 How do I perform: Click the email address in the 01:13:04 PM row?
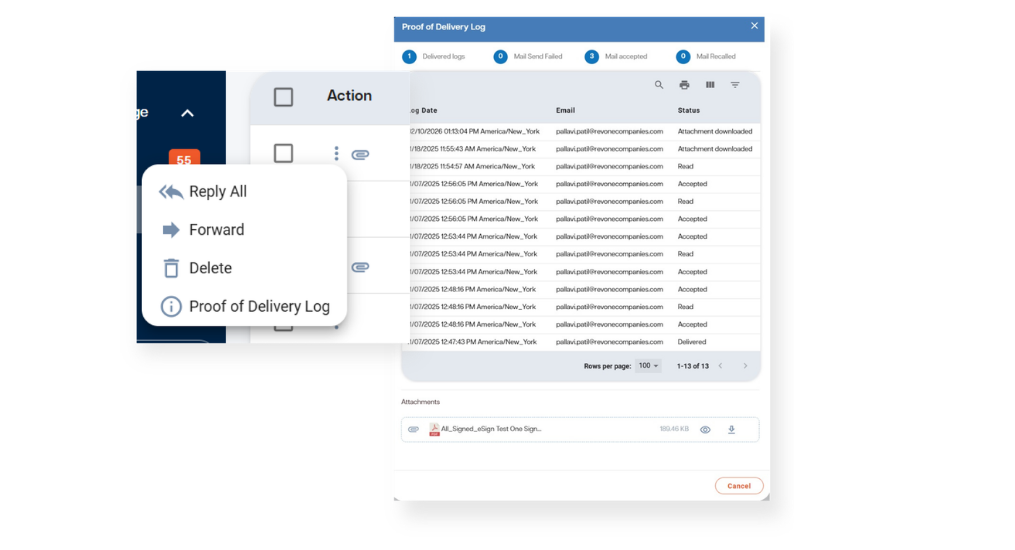pyautogui.click(x=609, y=131)
